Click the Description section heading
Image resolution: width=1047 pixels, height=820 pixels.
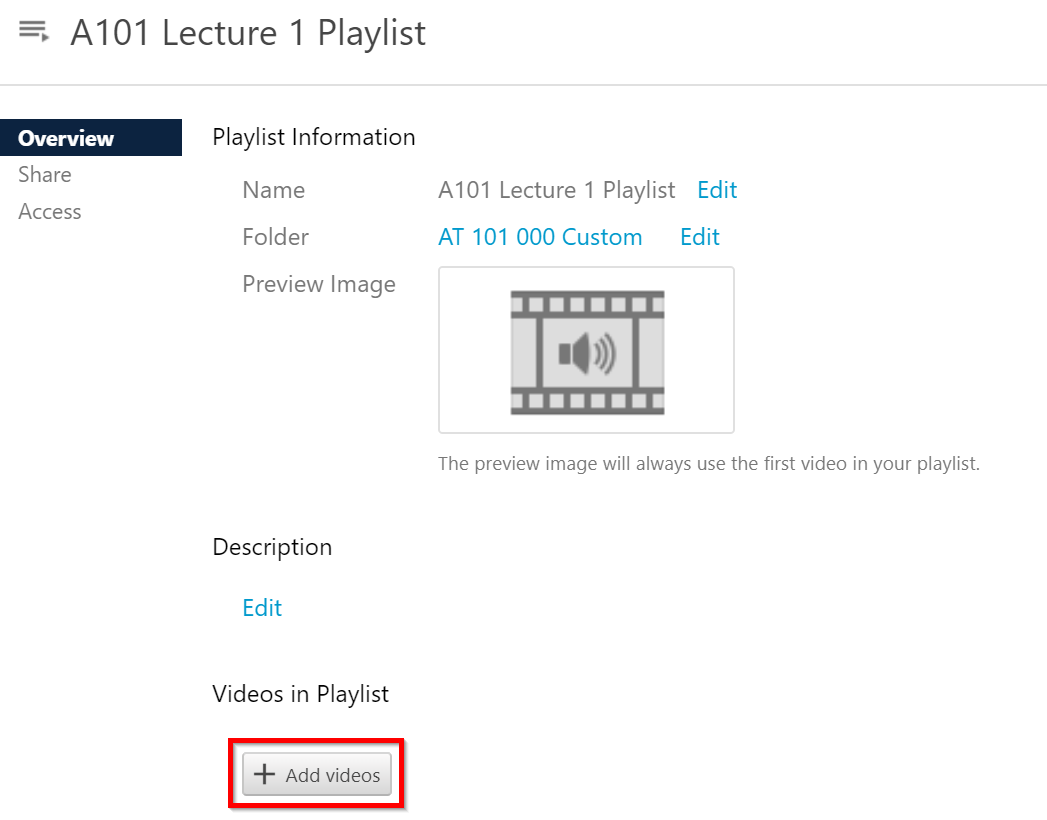point(272,547)
